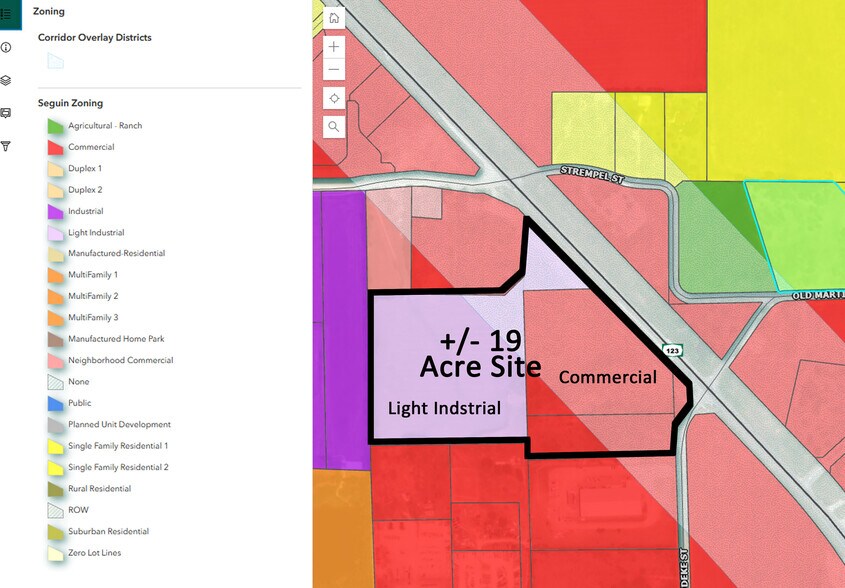Collapse the Seguin Zoning legend section
Image resolution: width=845 pixels, height=588 pixels.
pyautogui.click(x=70, y=103)
